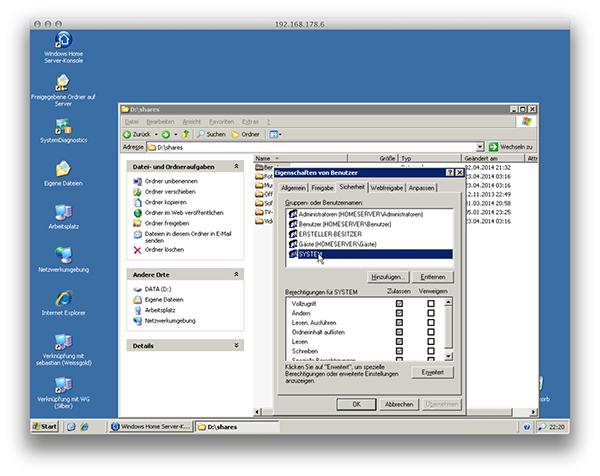
Task: Collapse the Datei- und Ordneraufgaben panel
Action: point(237,166)
